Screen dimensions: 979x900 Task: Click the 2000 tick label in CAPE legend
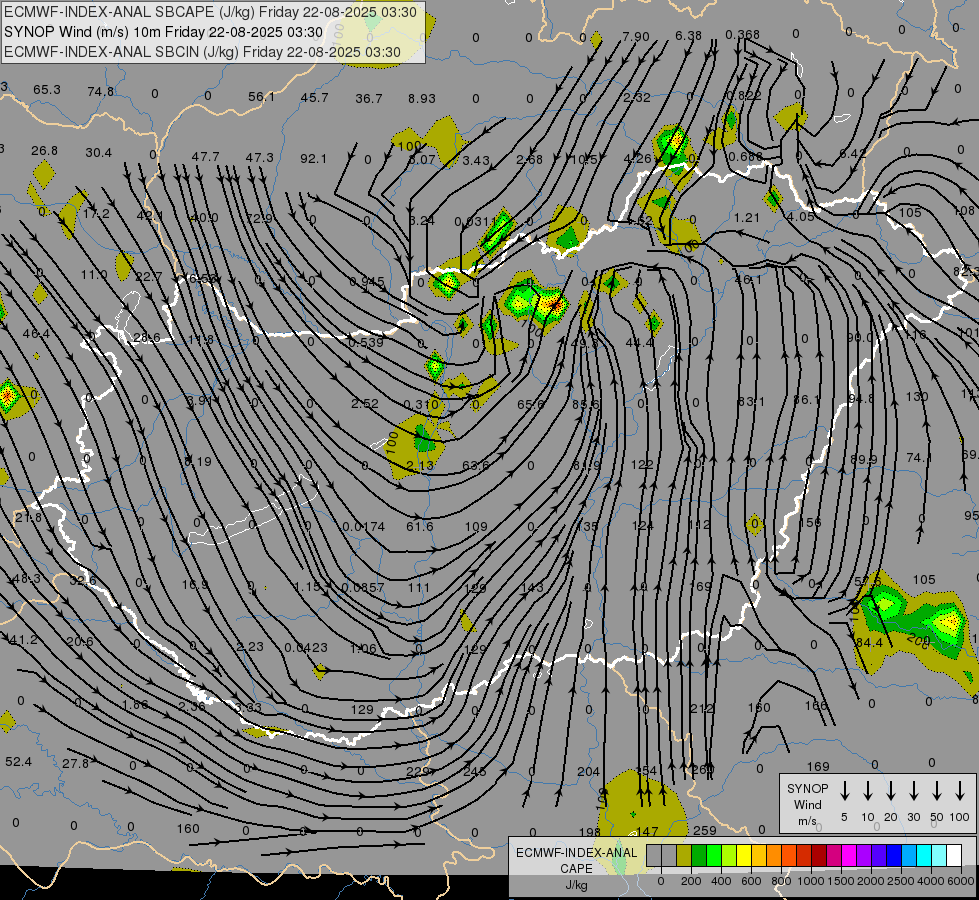coord(871,881)
